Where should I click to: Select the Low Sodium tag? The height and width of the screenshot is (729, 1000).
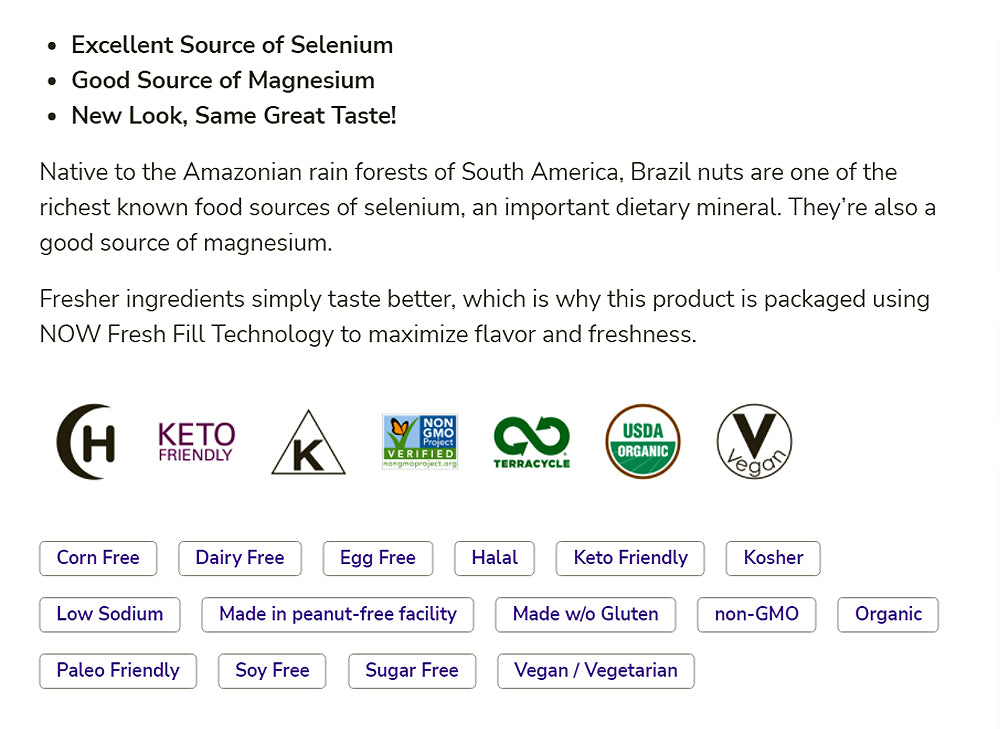pyautogui.click(x=109, y=614)
